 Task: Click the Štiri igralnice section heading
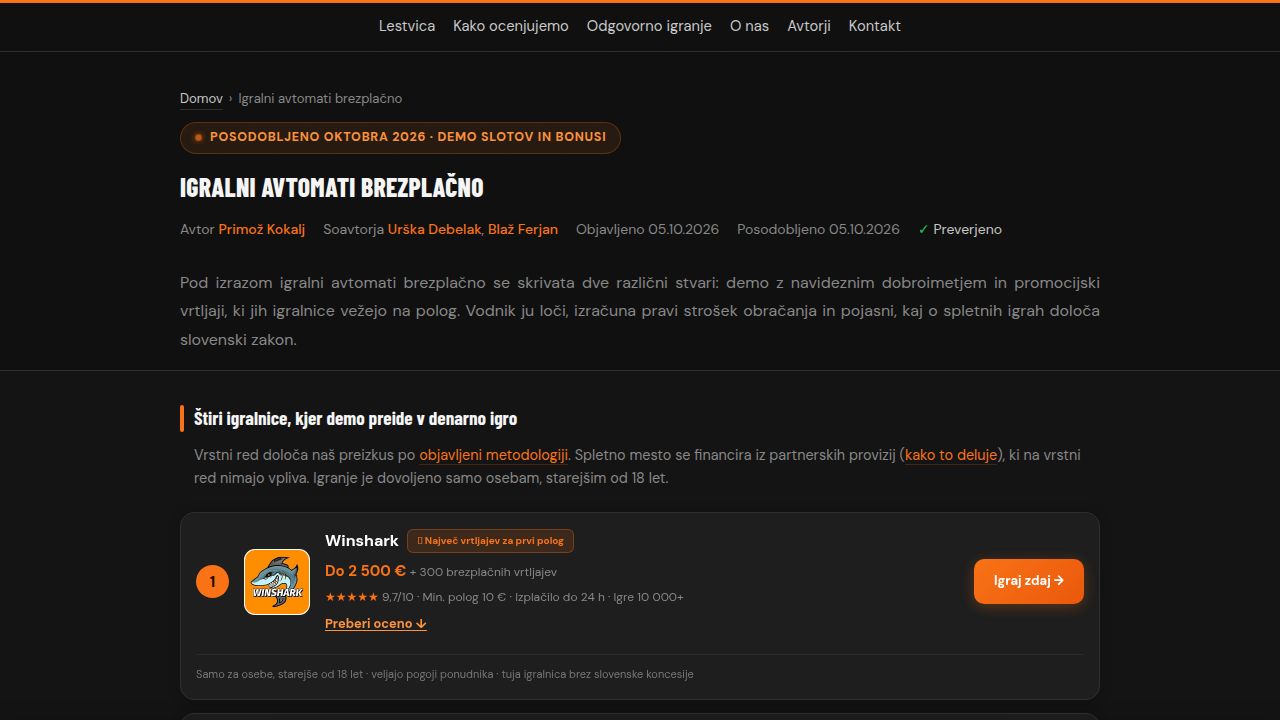point(356,418)
